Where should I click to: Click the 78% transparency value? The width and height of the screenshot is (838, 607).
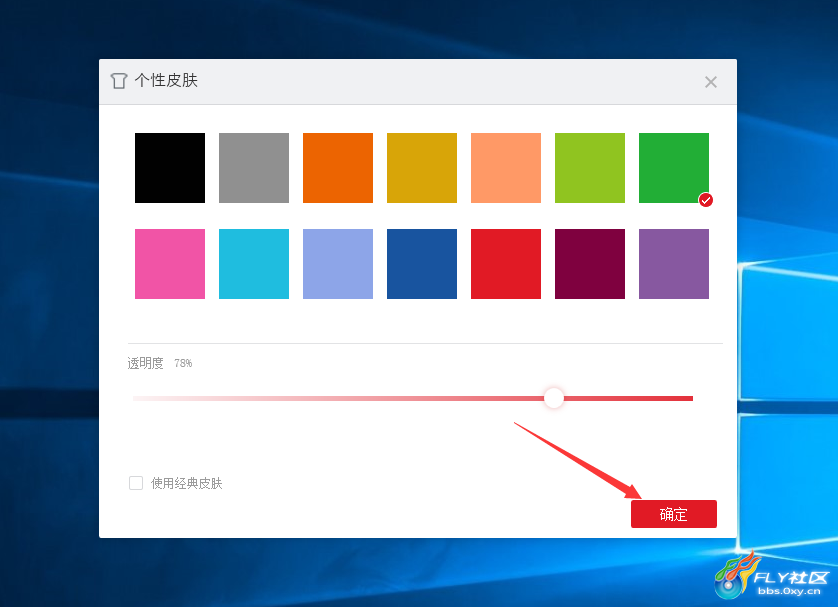[x=183, y=363]
